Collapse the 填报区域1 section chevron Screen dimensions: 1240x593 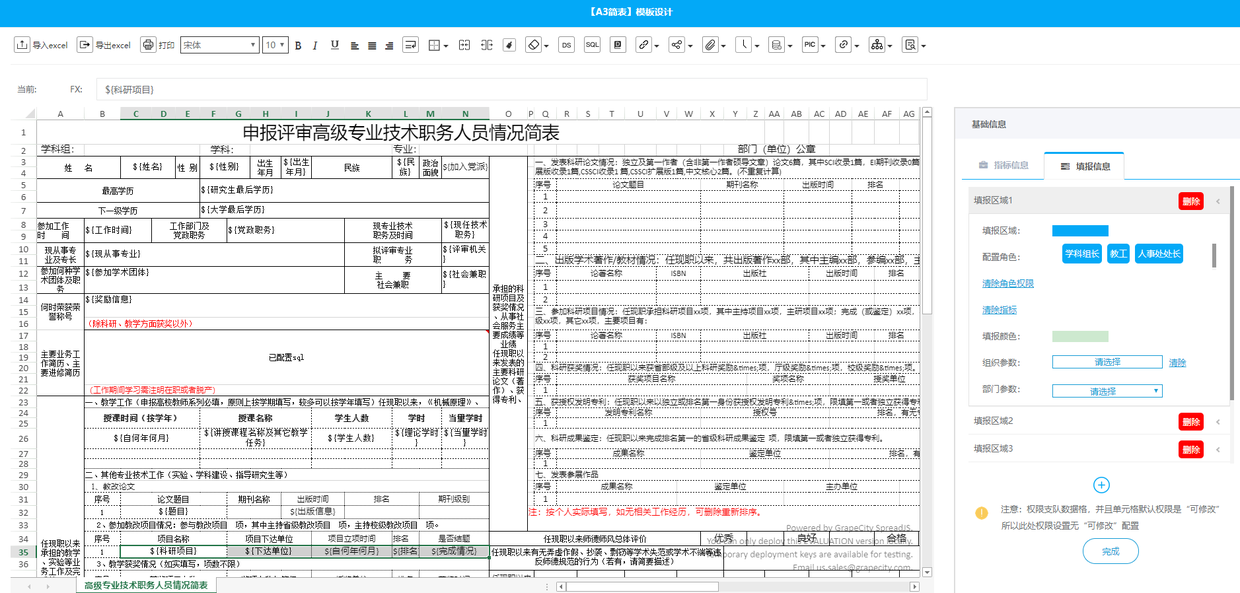tap(1218, 201)
